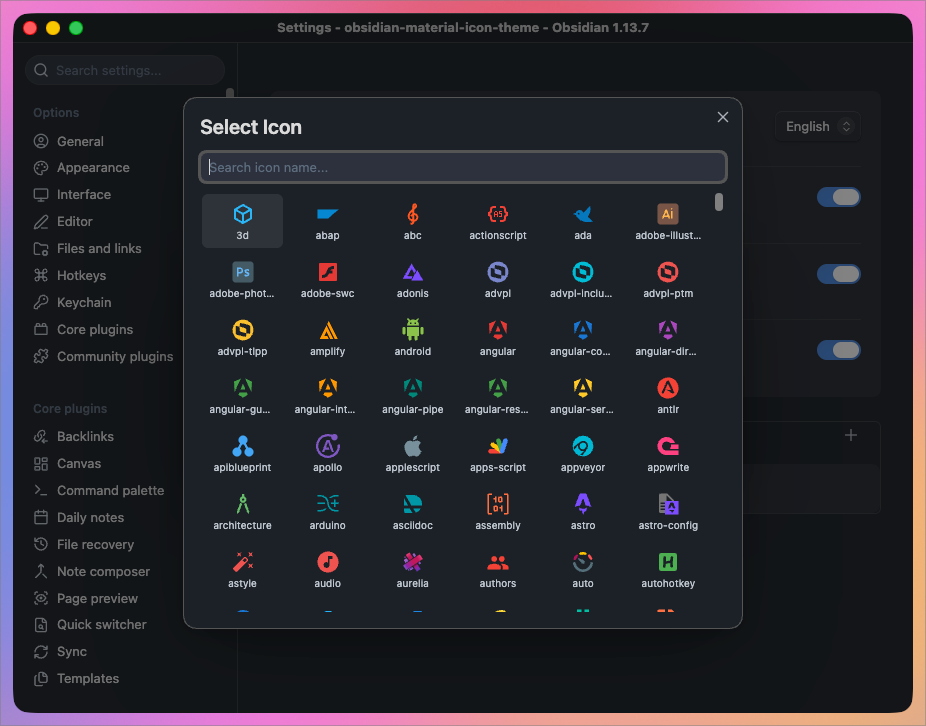Click the plus add button
926x726 pixels.
850,435
